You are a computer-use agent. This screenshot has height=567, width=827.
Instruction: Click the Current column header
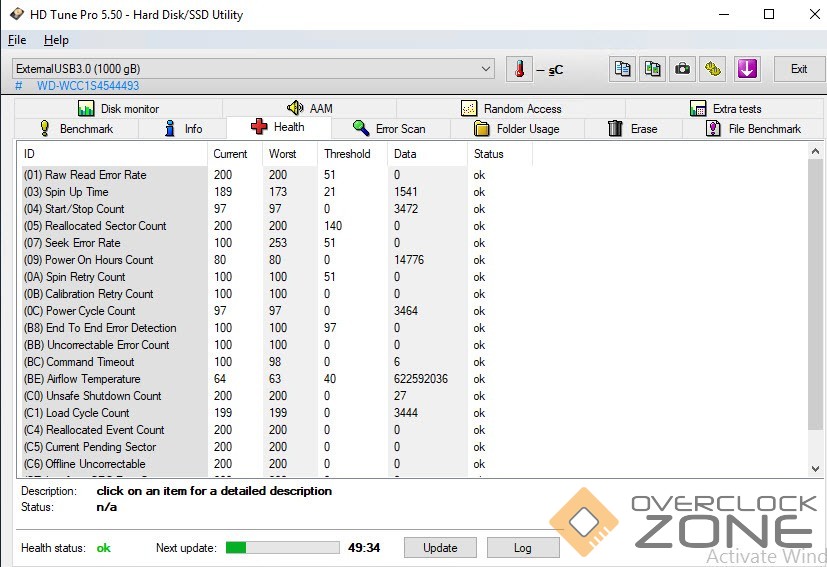point(235,154)
